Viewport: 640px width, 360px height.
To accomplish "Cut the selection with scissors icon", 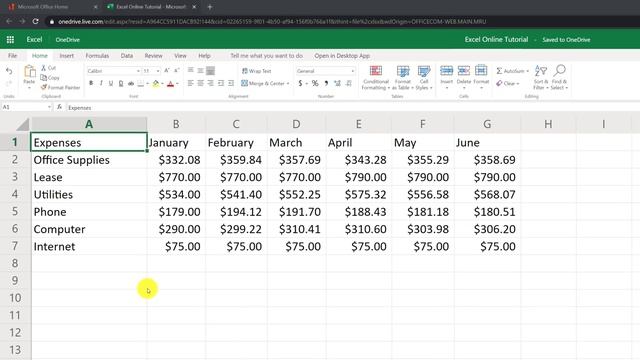I will [48, 68].
